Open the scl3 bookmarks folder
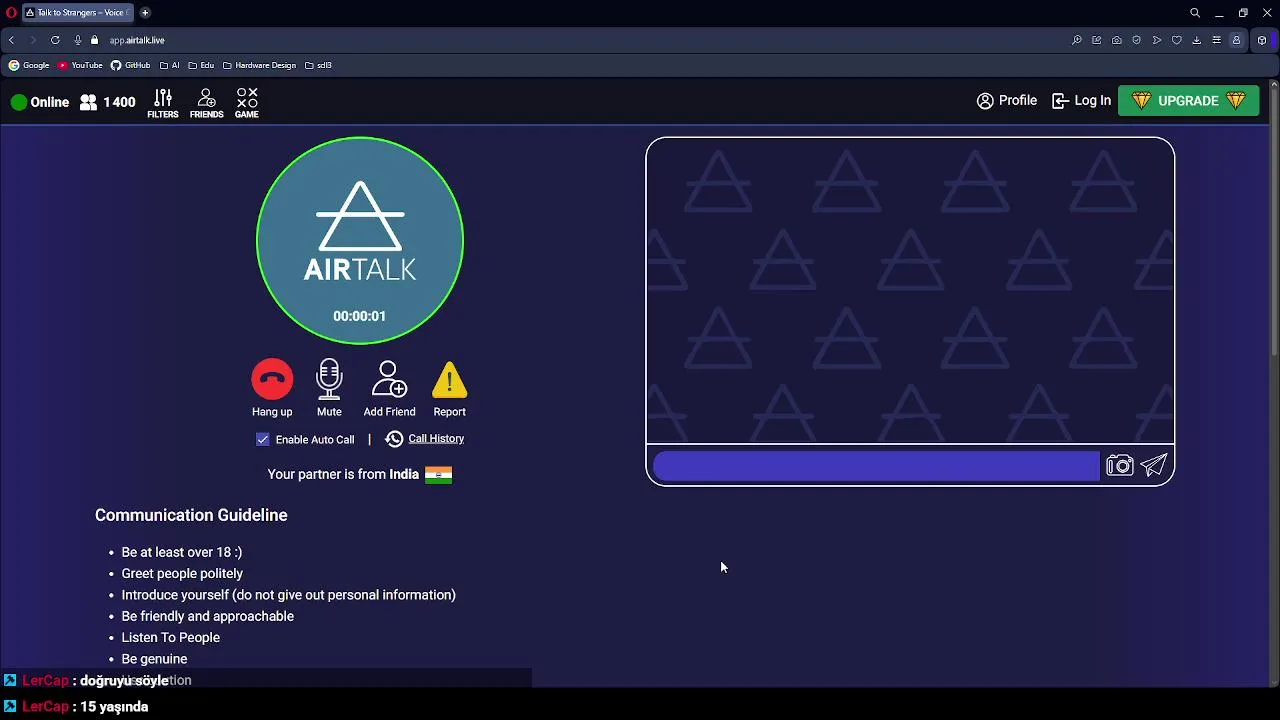 (x=318, y=65)
